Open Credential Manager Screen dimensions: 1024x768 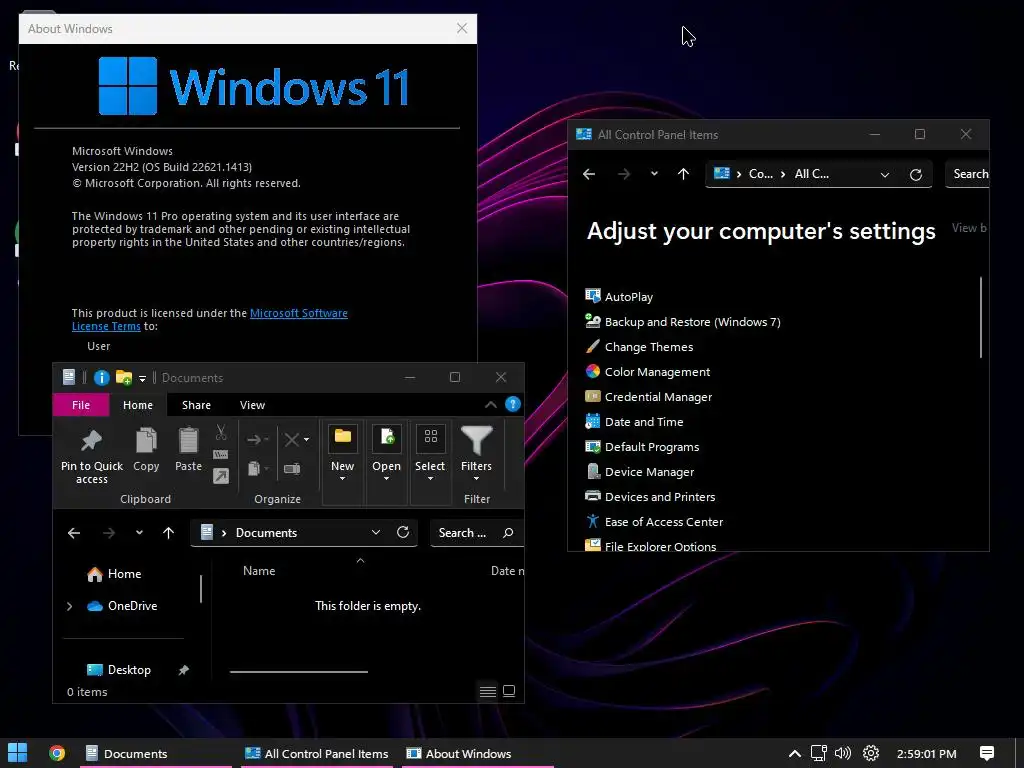point(658,396)
